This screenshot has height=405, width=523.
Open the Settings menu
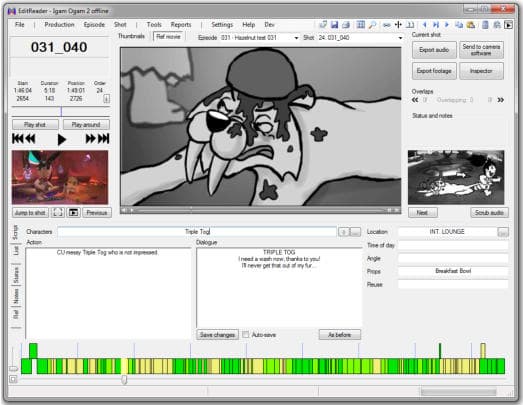(222, 25)
